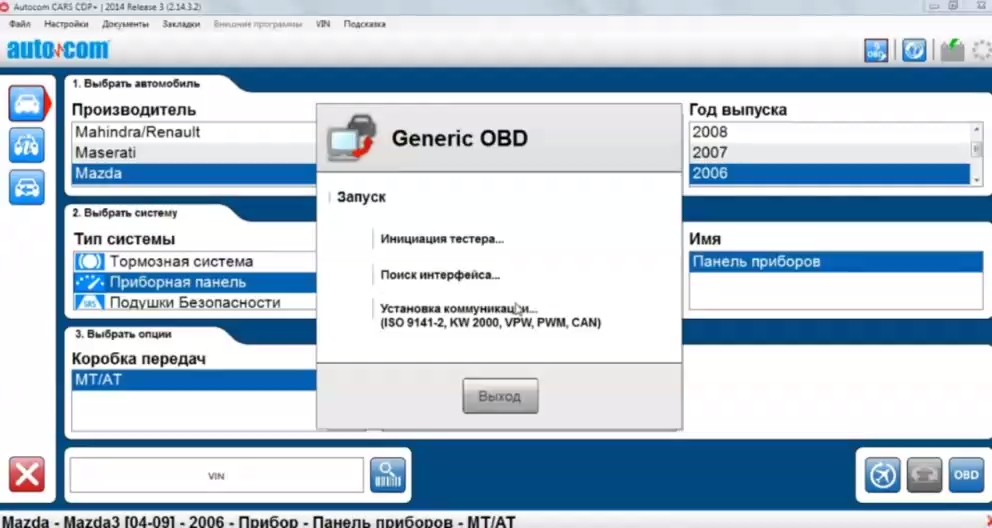Click the brake system icon in list
Viewport: 992px width, 528px height.
point(89,261)
